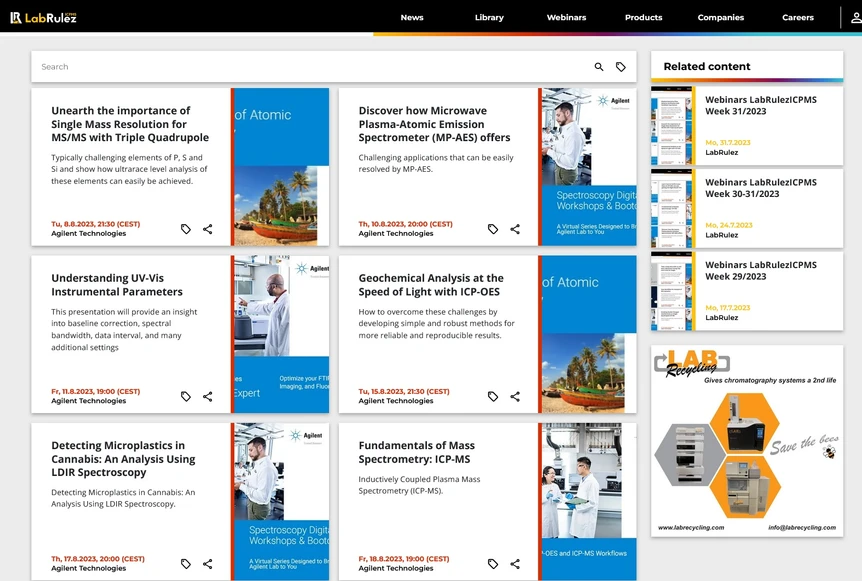
Task: Go to the Webinars section
Action: 566,18
